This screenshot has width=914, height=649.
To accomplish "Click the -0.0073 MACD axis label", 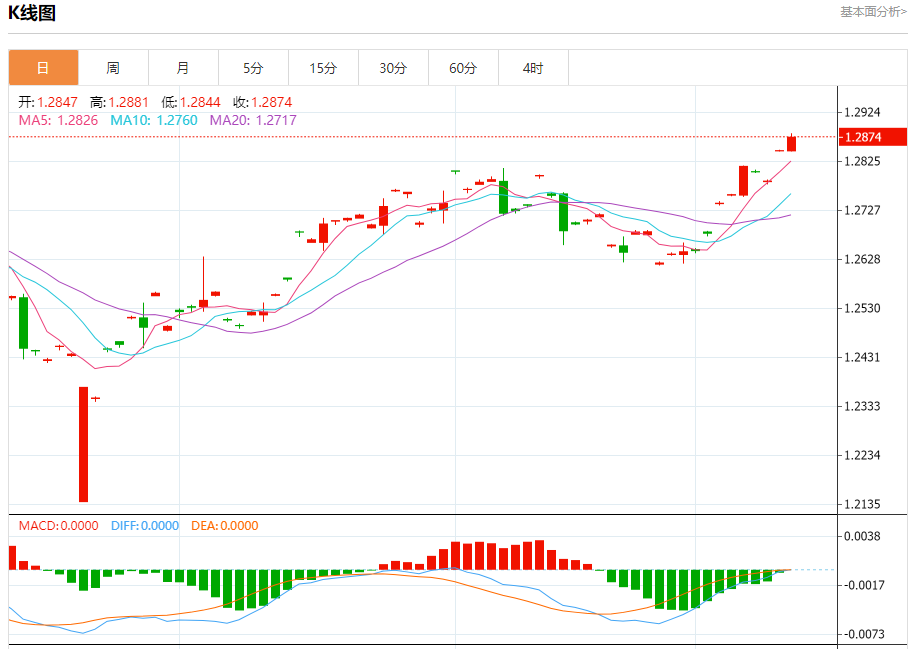I will 864,634.
